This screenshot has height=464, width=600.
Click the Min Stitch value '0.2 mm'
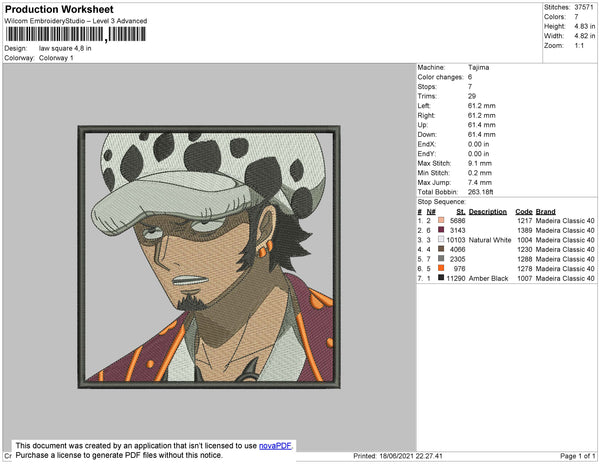click(480, 173)
